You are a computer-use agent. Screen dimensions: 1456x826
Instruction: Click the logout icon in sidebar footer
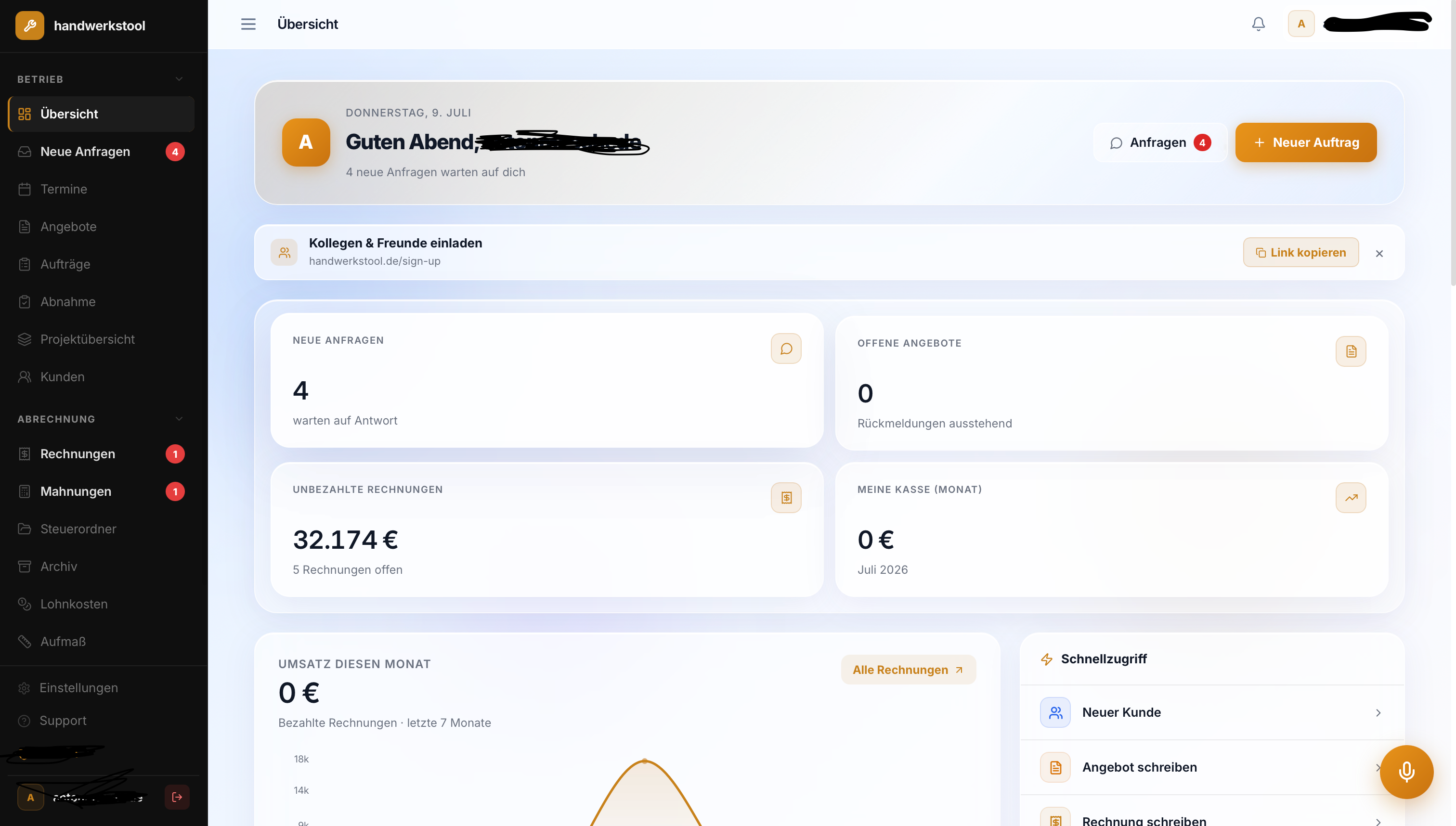[x=177, y=797]
